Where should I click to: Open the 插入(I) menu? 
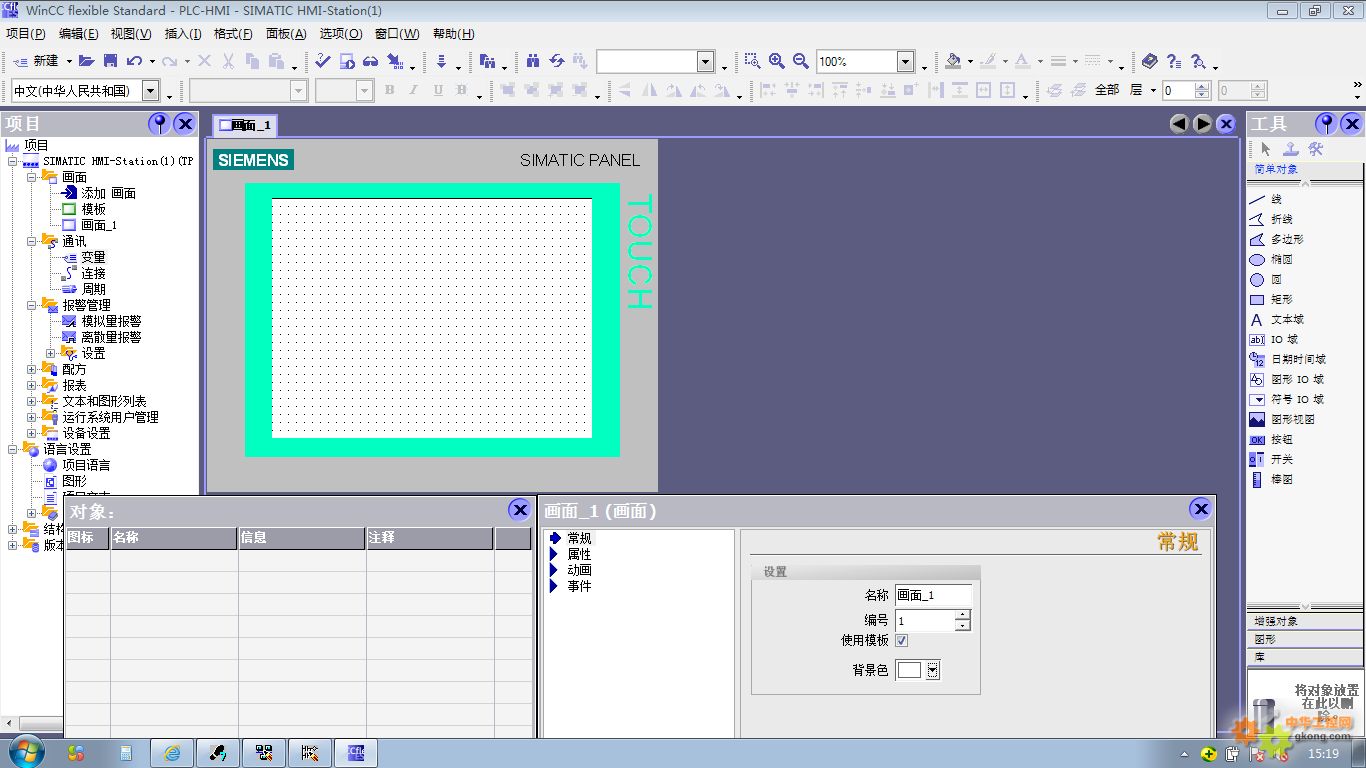click(x=183, y=33)
